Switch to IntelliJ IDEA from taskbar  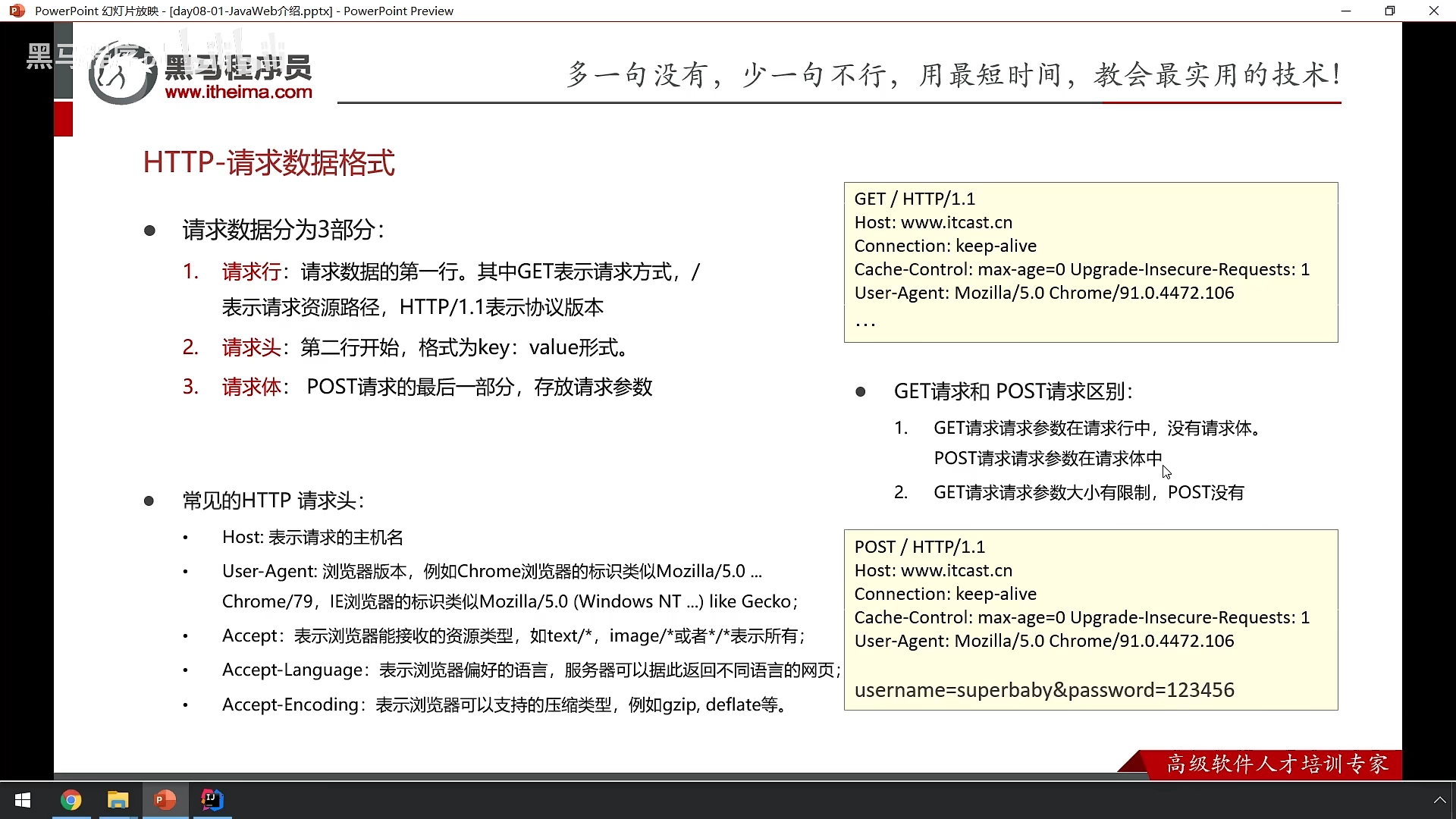[x=212, y=800]
